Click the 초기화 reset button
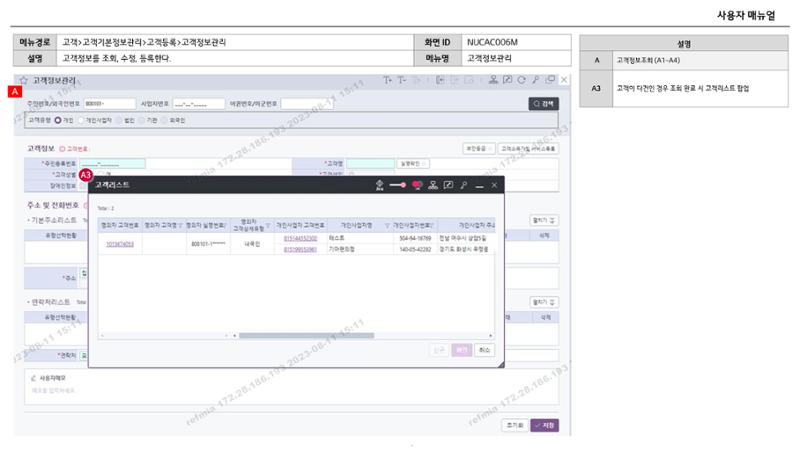This screenshot has height=450, width=800. tap(514, 425)
